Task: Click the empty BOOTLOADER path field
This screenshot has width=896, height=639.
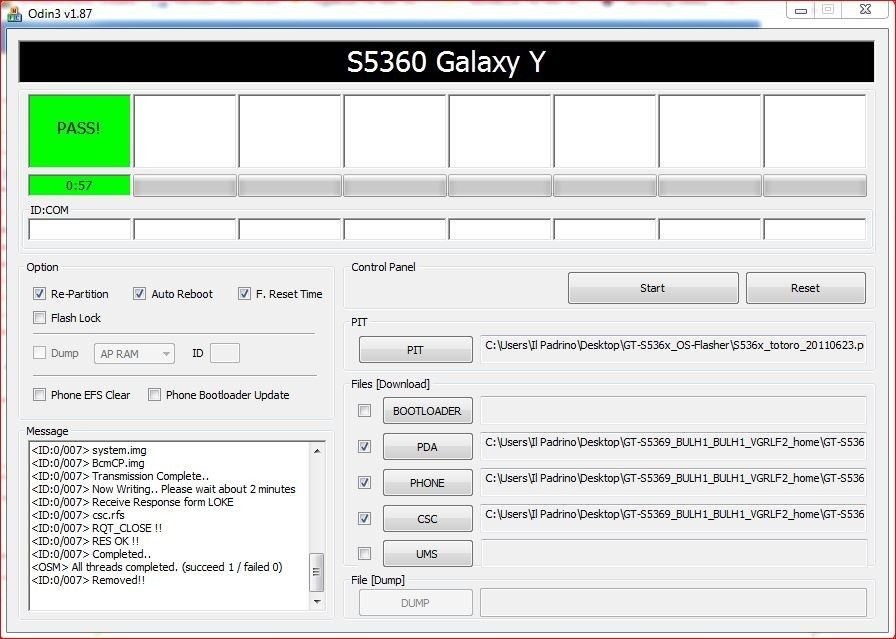Action: 673,410
